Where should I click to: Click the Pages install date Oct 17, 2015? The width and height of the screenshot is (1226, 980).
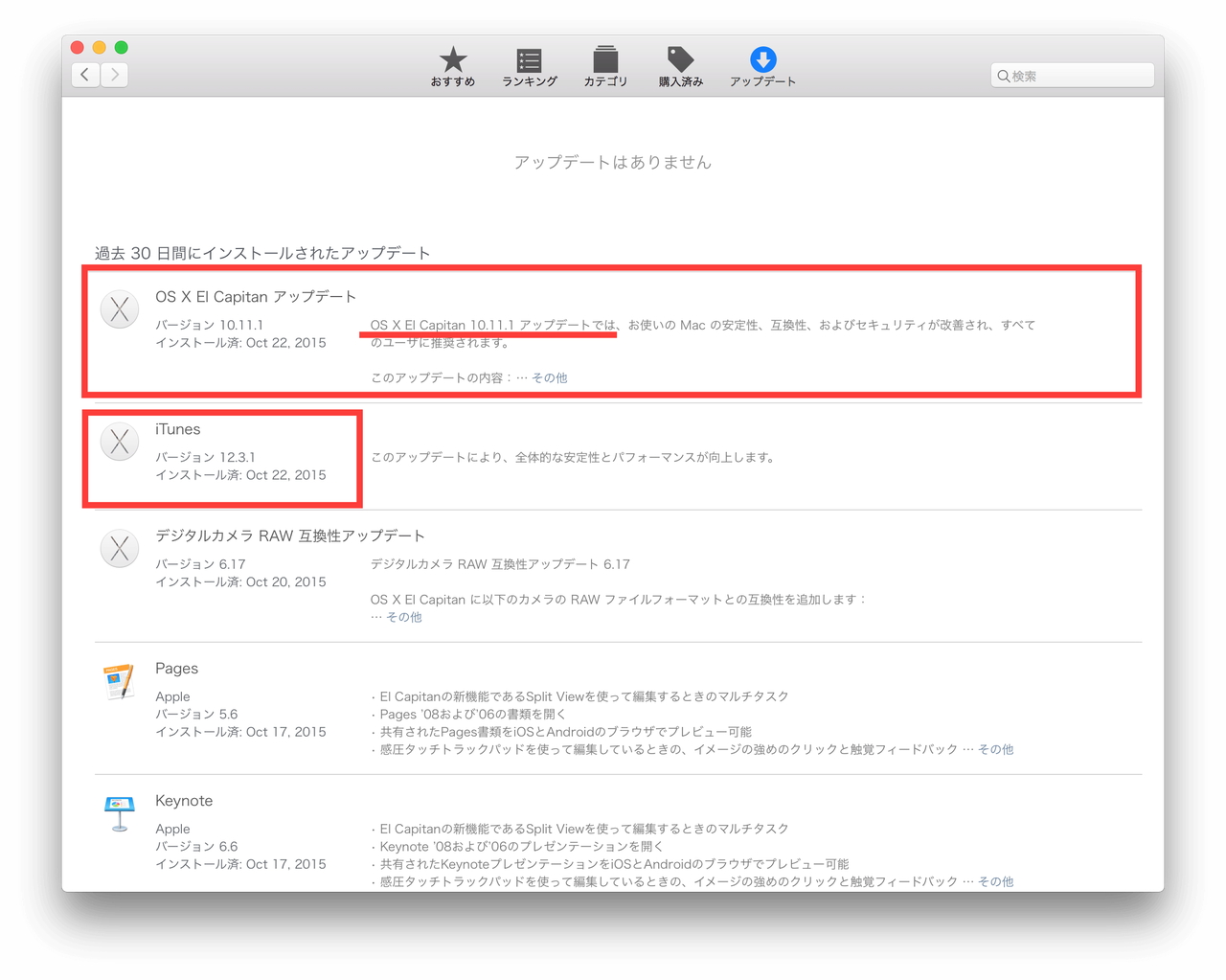[x=240, y=731]
